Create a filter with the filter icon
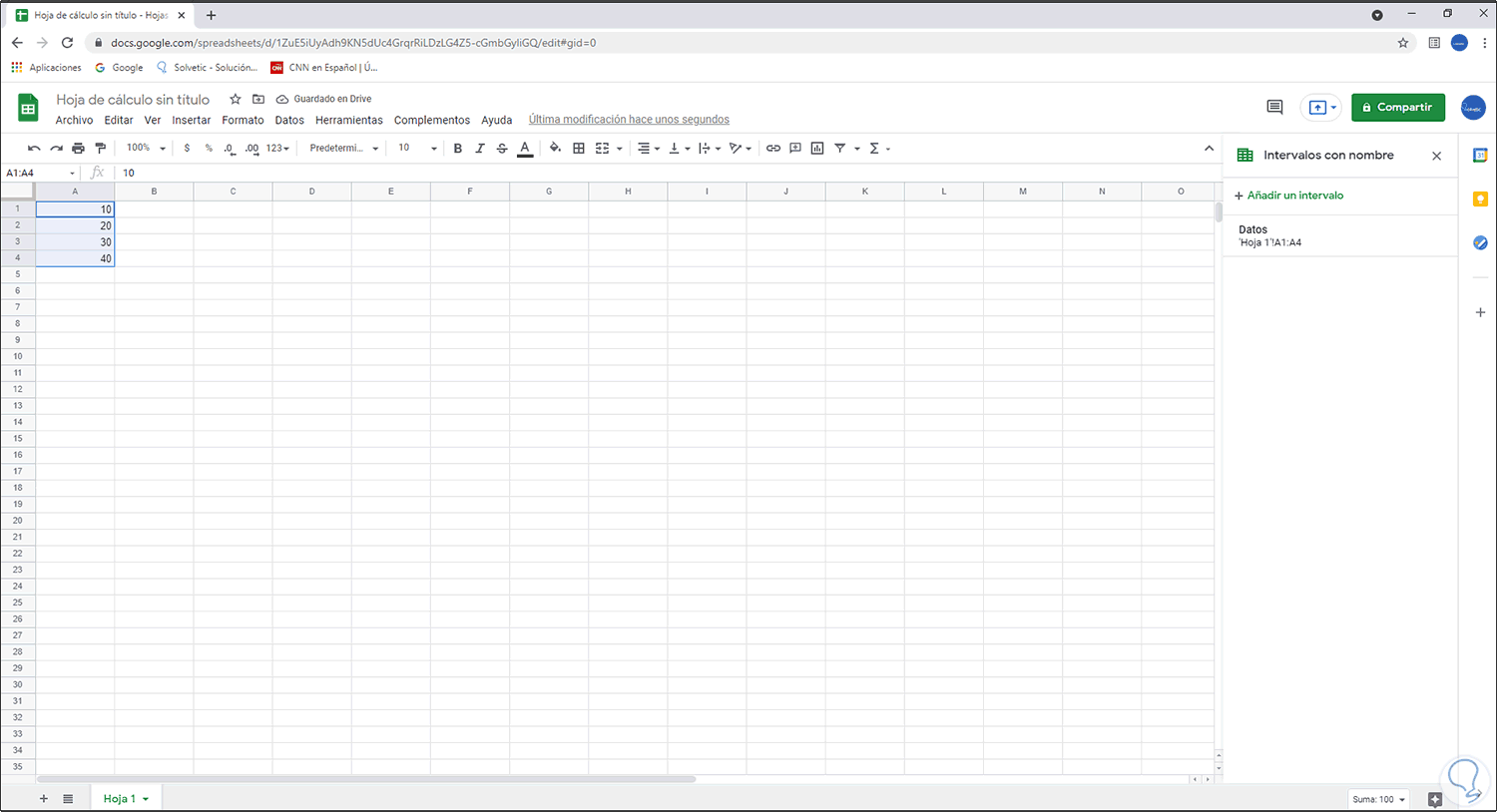The height and width of the screenshot is (812, 1497). [840, 148]
